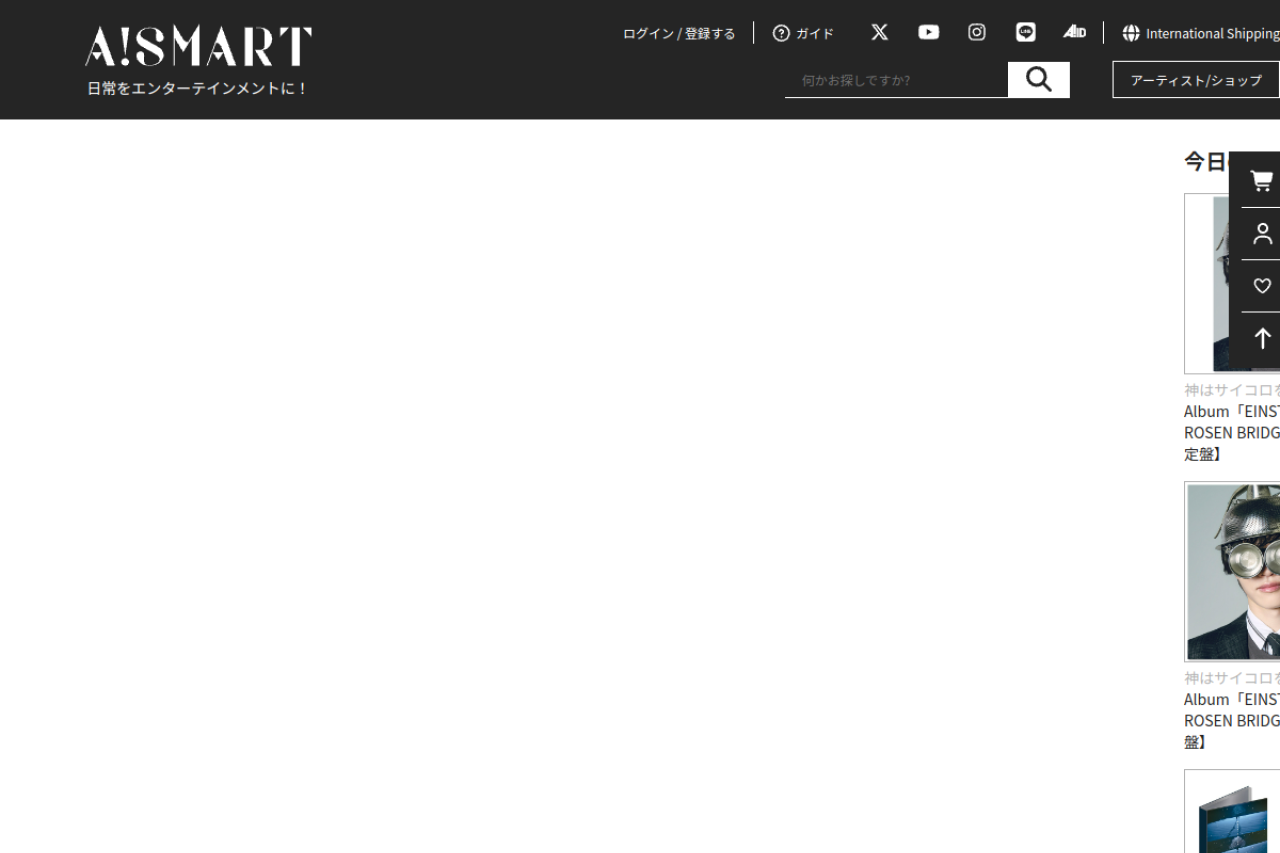Click the アーティスト/ショップ button
1280x853 pixels.
(1196, 80)
